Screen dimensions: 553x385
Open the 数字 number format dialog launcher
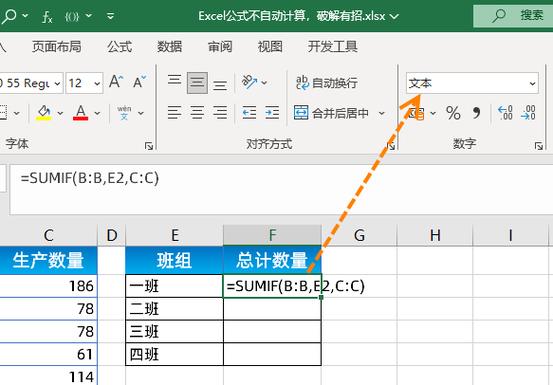click(538, 146)
